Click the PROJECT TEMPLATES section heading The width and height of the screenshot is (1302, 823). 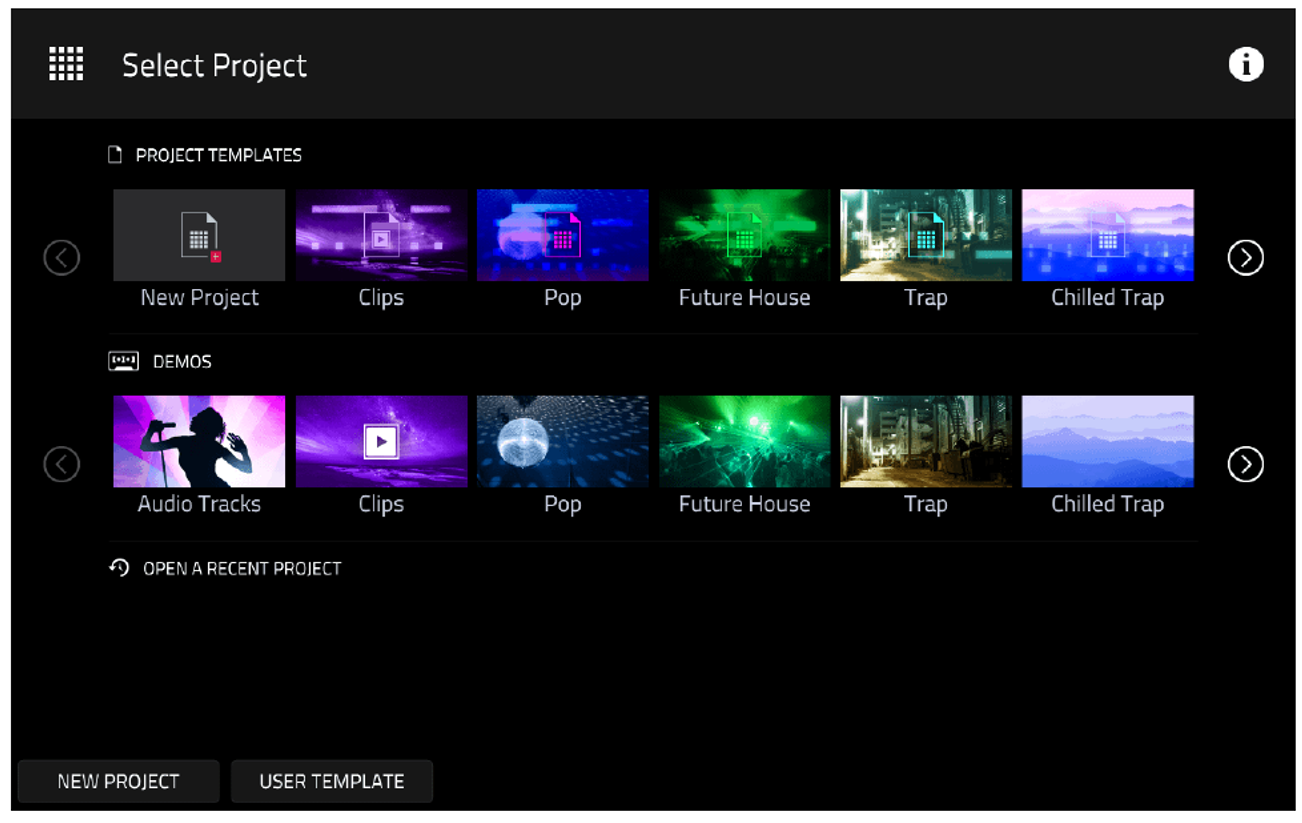coord(219,155)
